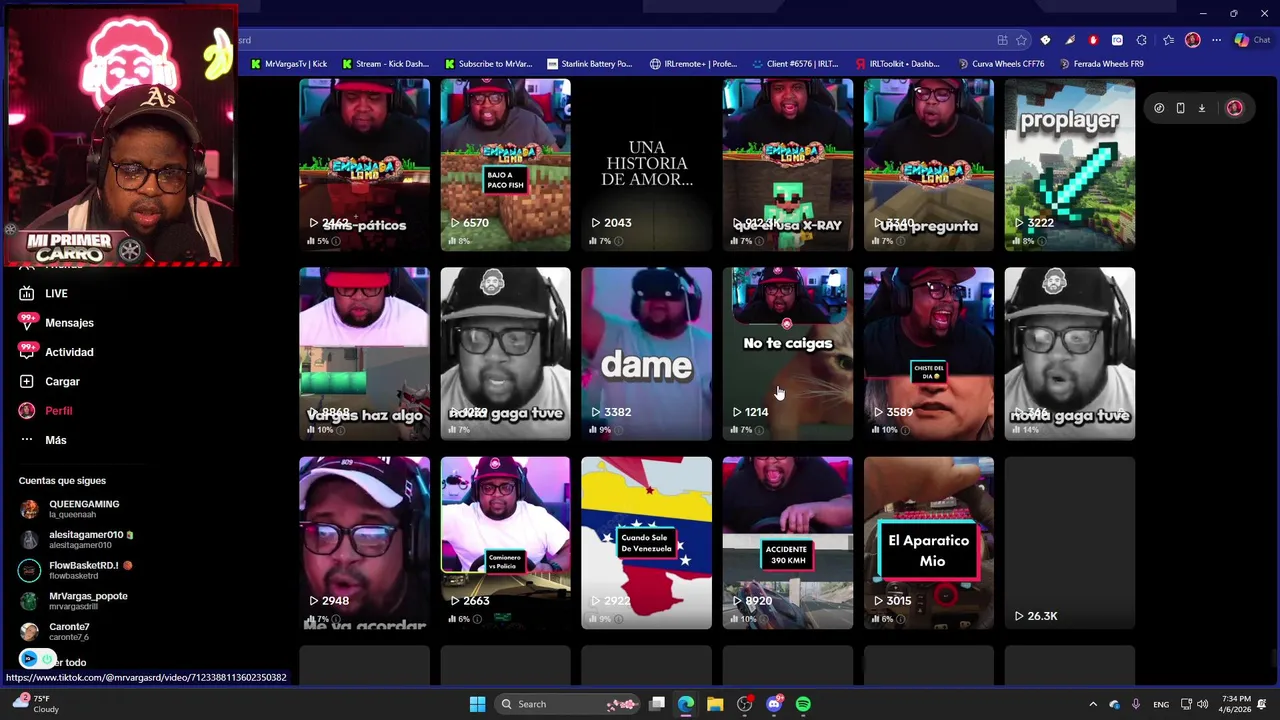Open Starlink Battery Po... bookmark

click(x=590, y=63)
